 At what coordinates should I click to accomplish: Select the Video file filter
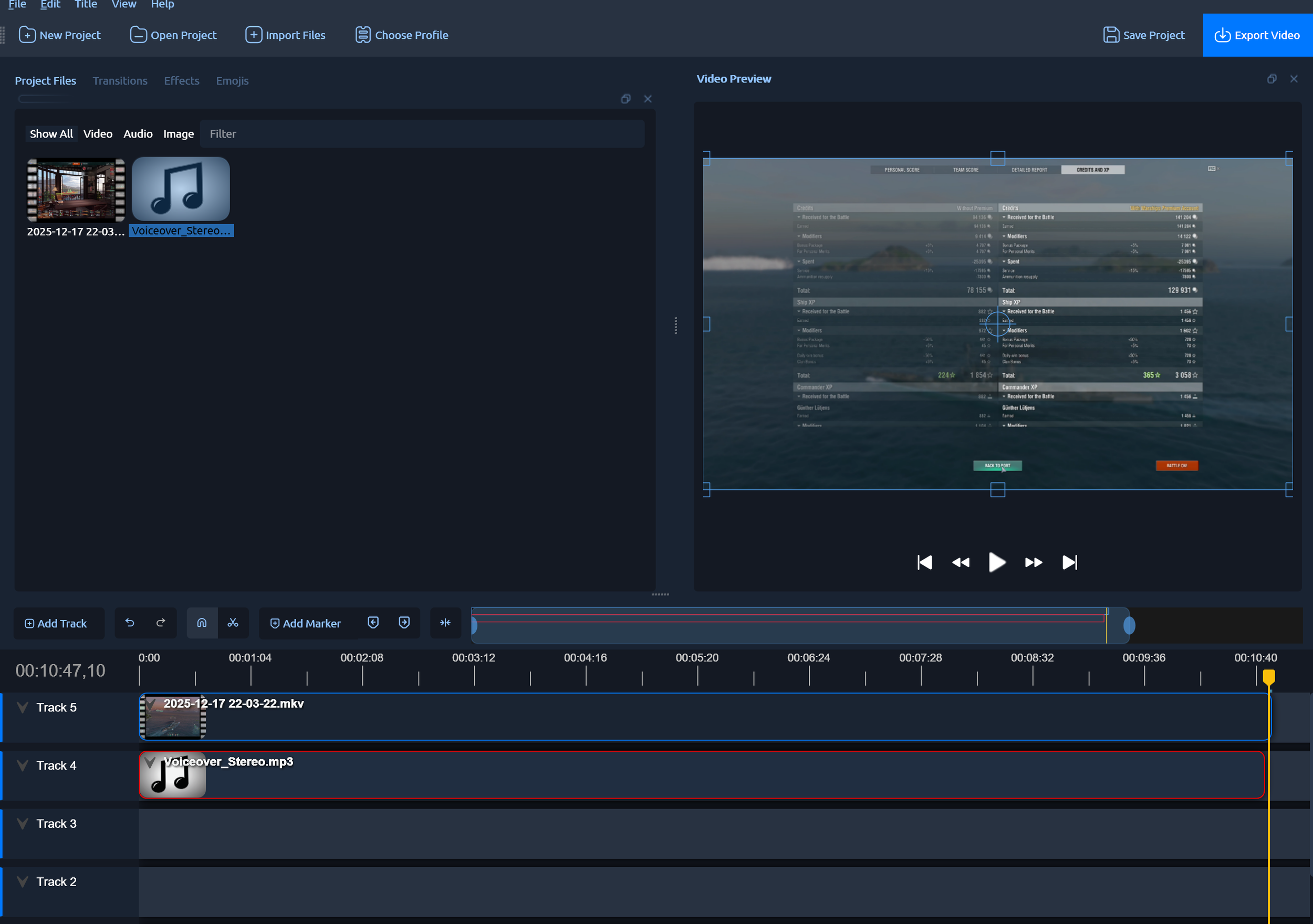[98, 134]
